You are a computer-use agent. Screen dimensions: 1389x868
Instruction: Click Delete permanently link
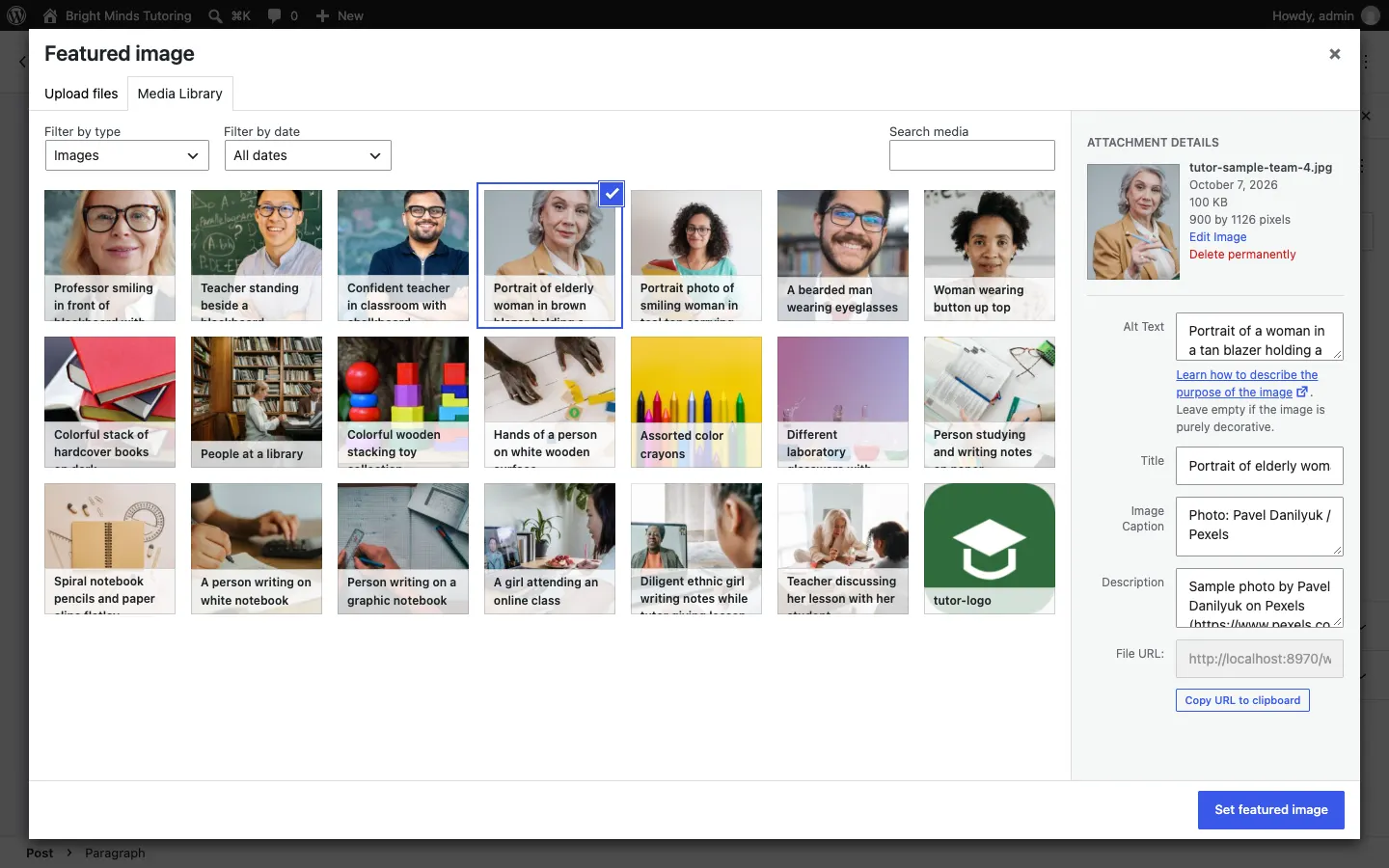point(1242,255)
